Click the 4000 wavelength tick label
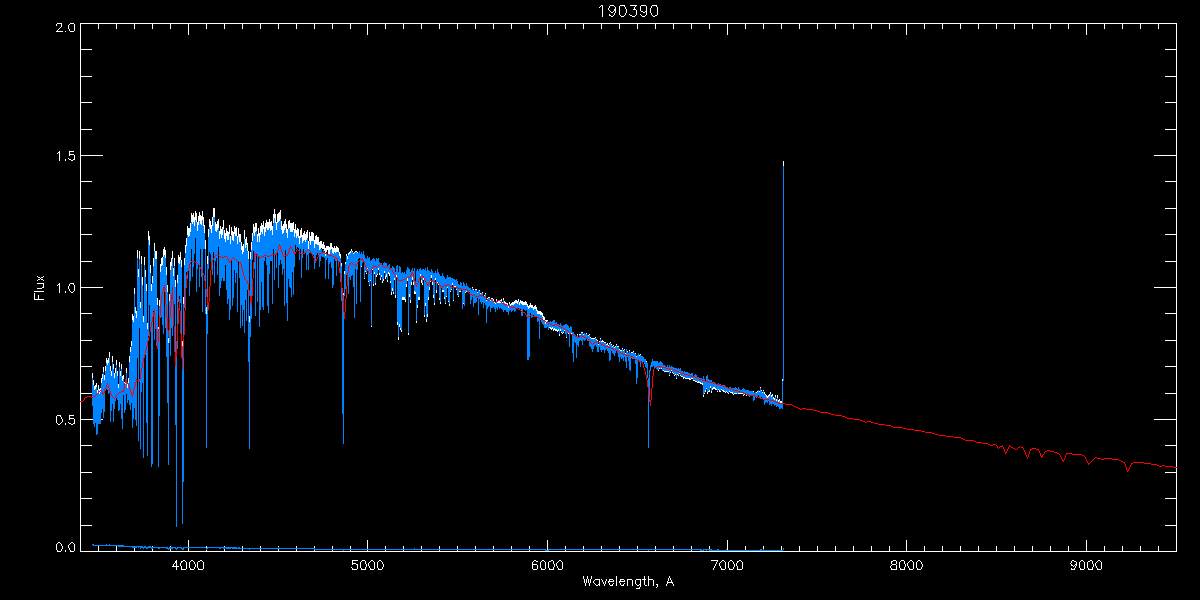This screenshot has width=1200, height=600. pyautogui.click(x=188, y=566)
